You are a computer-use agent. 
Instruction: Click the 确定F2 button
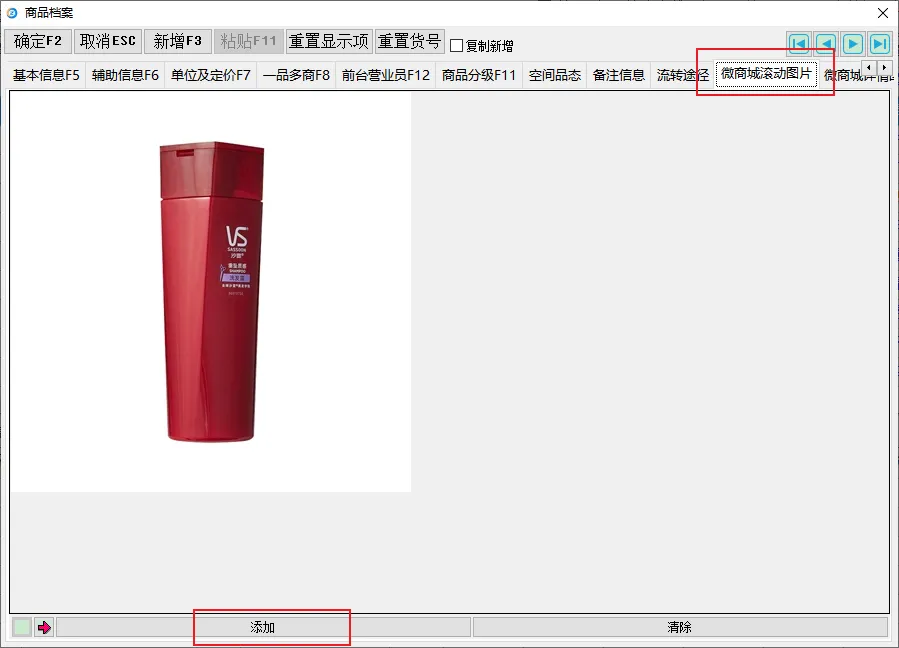tap(38, 41)
